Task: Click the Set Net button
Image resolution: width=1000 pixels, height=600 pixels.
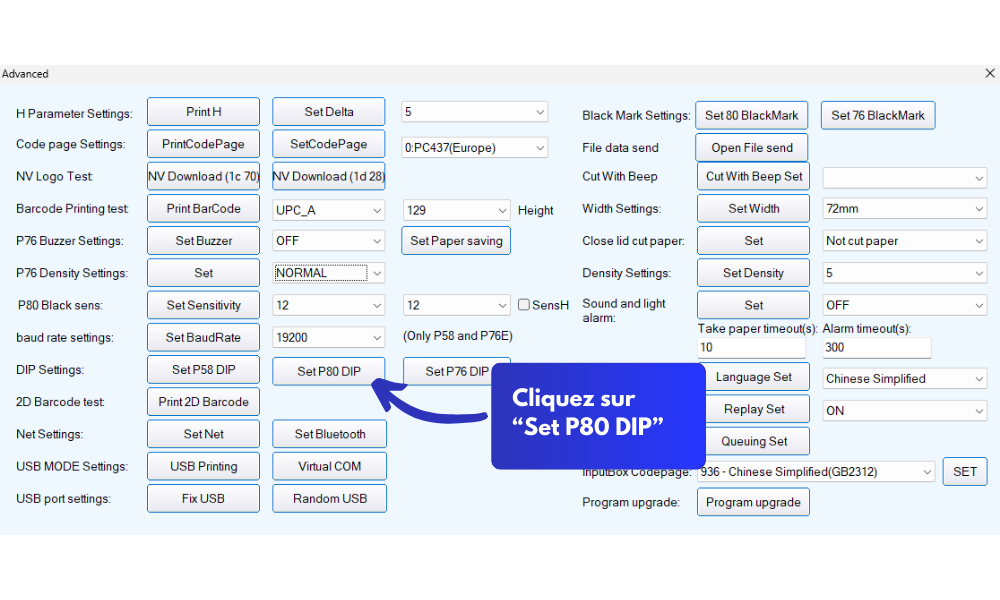Action: point(203,434)
